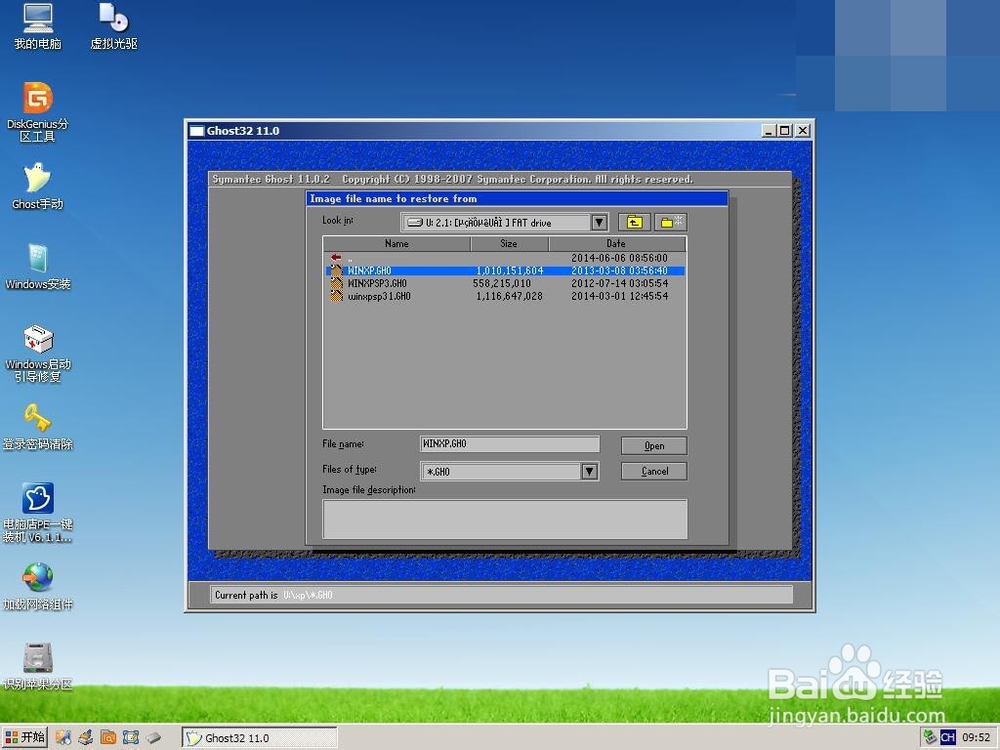This screenshot has height=750, width=1000.
Task: Click the system tray network icon
Action: click(x=930, y=737)
